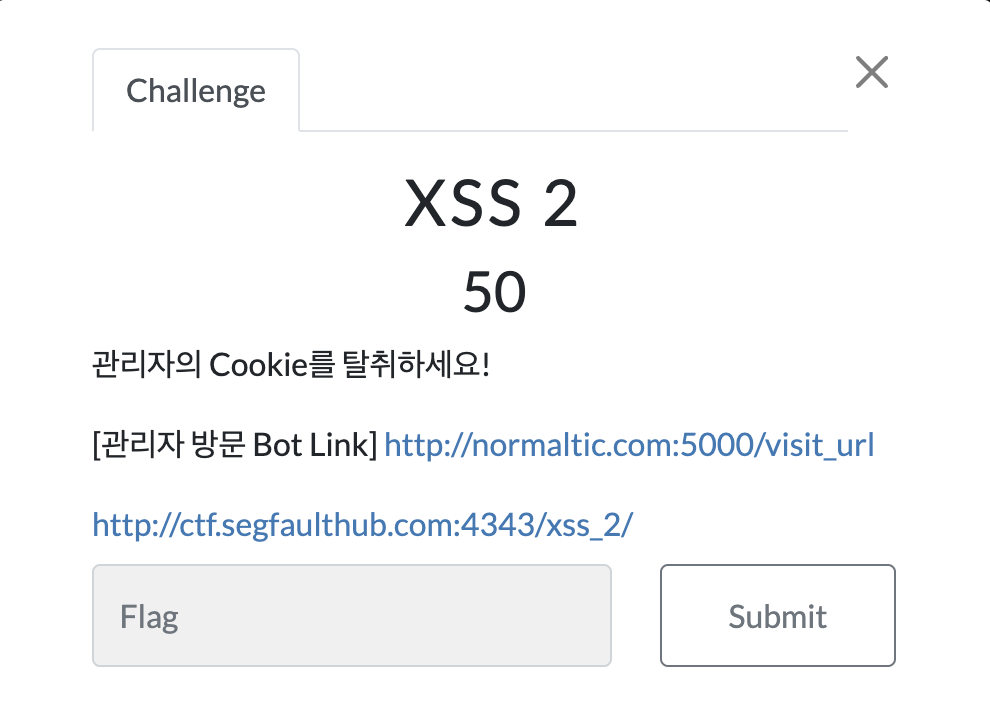Viewport: 990px width, 712px height.
Task: Open the normaltic.com visit_url bot link
Action: click(629, 445)
